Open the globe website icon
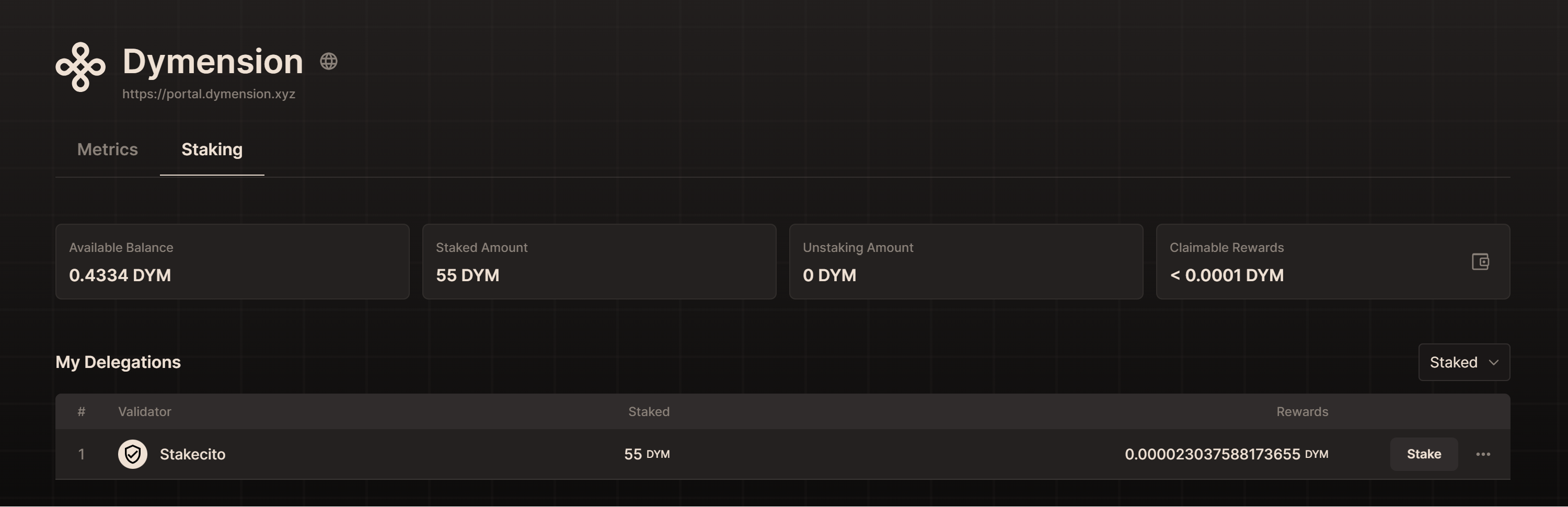The image size is (1568, 507). pyautogui.click(x=329, y=62)
